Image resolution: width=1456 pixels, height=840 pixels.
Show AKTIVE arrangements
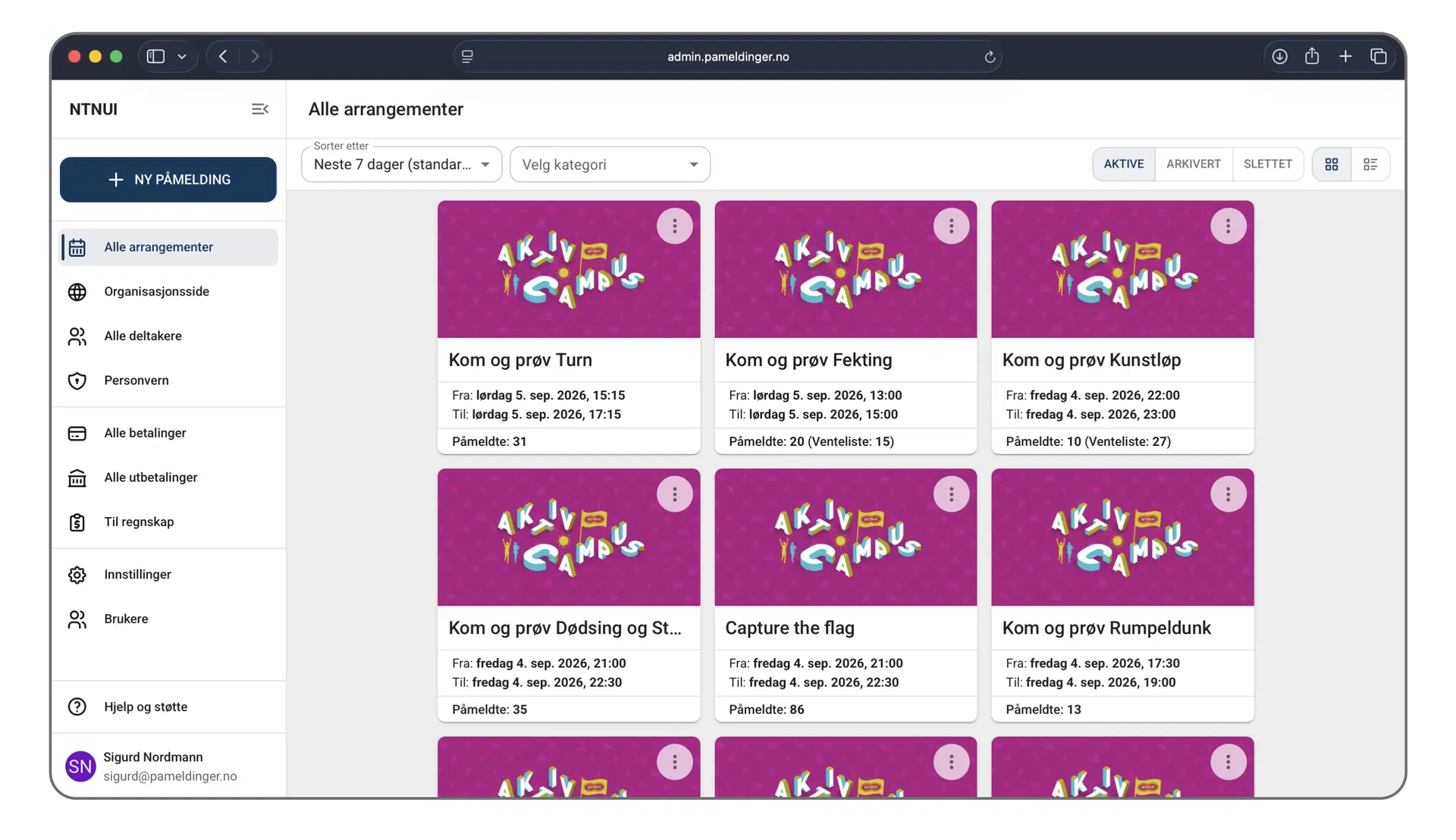(x=1124, y=165)
